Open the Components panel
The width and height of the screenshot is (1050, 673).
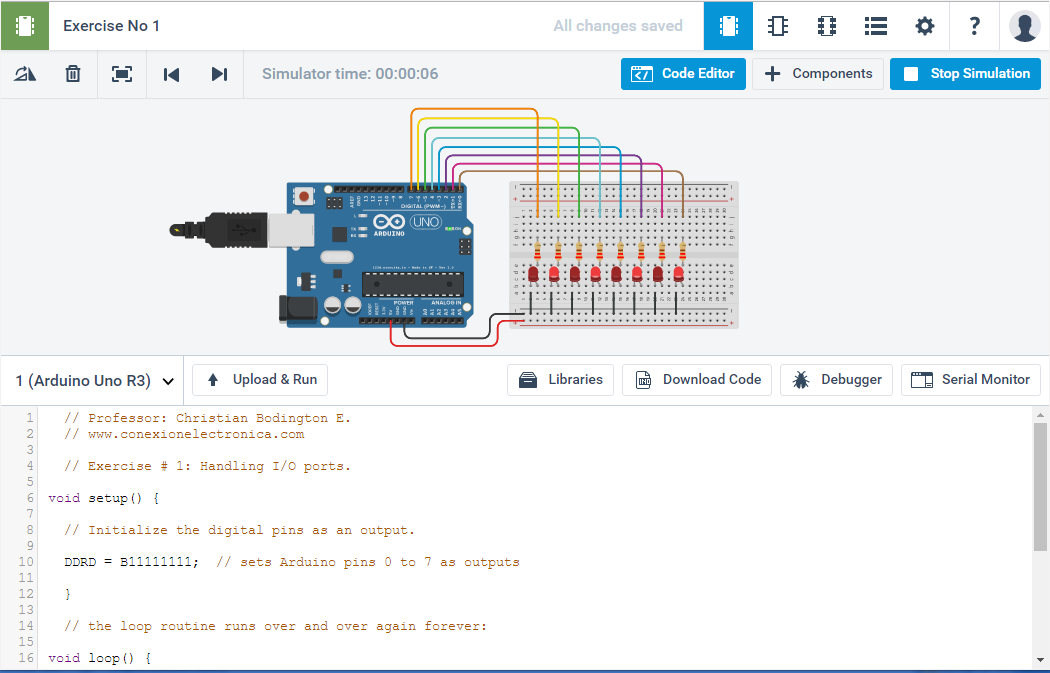pos(818,74)
